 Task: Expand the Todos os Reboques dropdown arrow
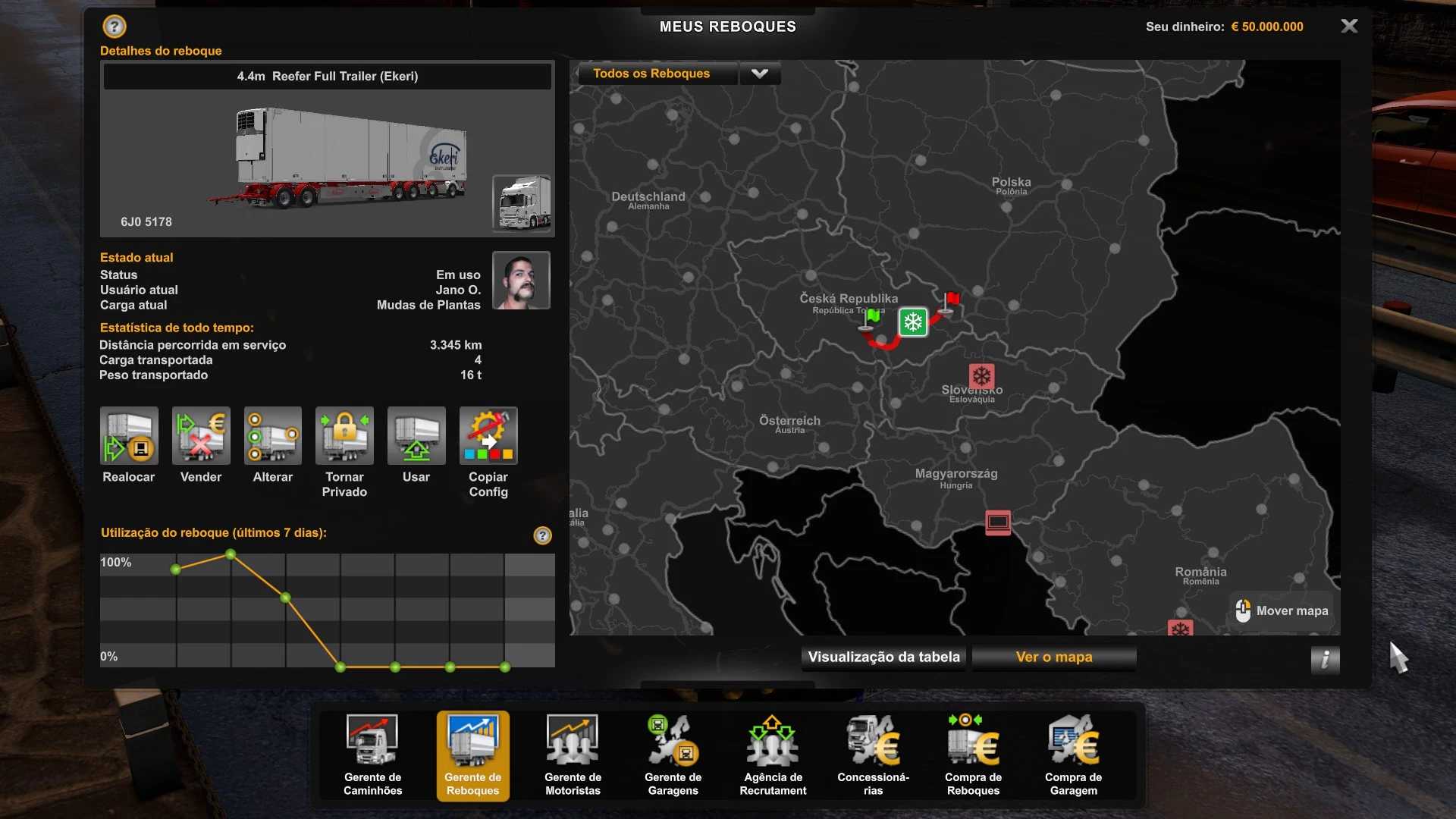(x=760, y=74)
